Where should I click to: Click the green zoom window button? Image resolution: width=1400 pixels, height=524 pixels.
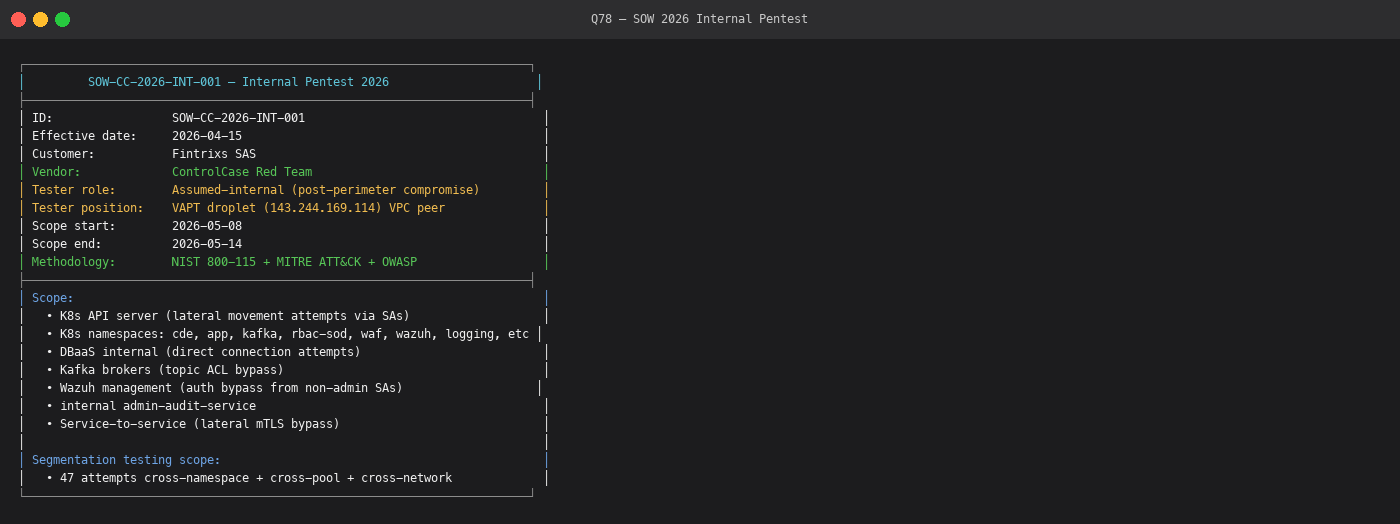point(62,19)
